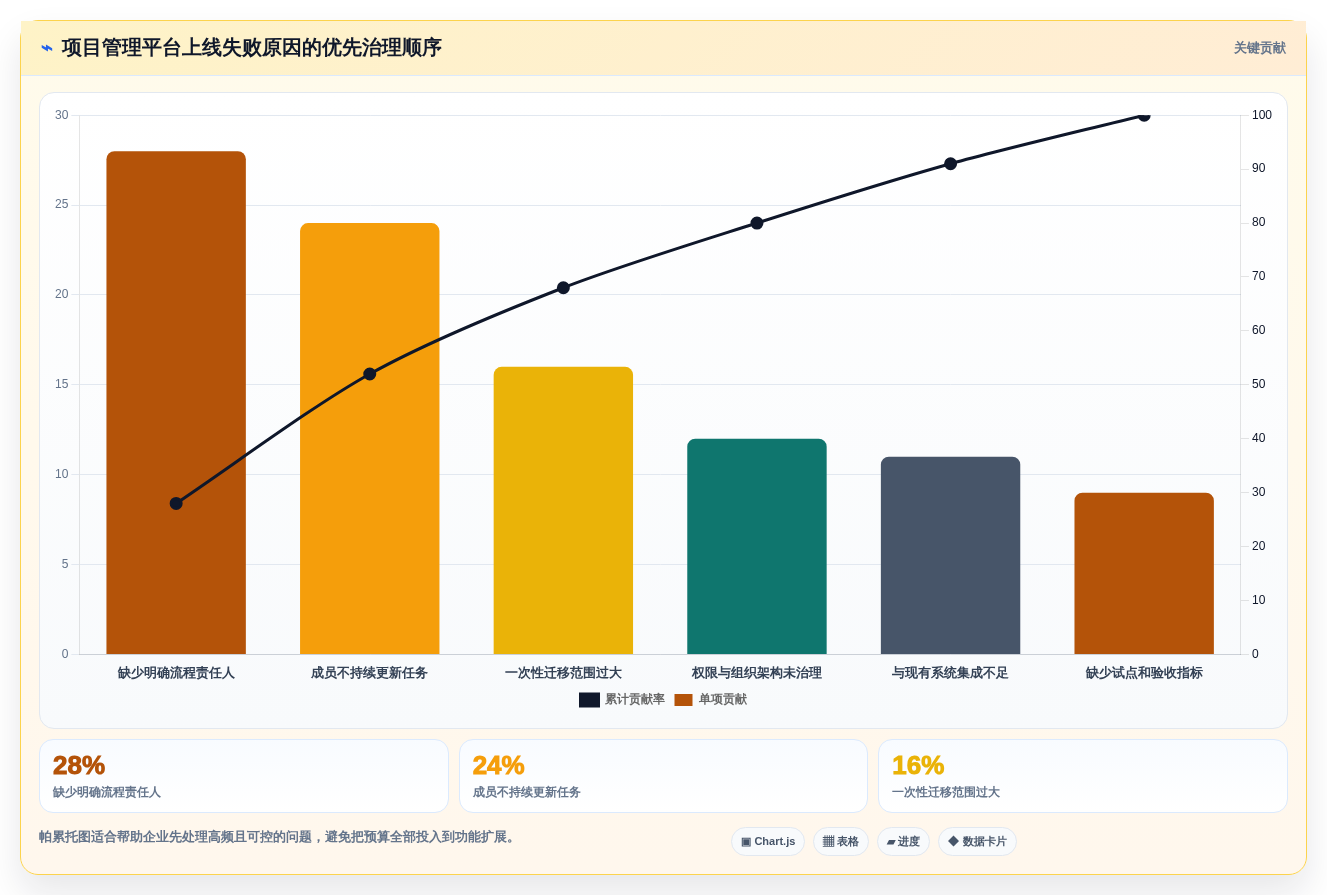Click the 24% value text
Image resolution: width=1327 pixels, height=895 pixels.
pos(498,765)
